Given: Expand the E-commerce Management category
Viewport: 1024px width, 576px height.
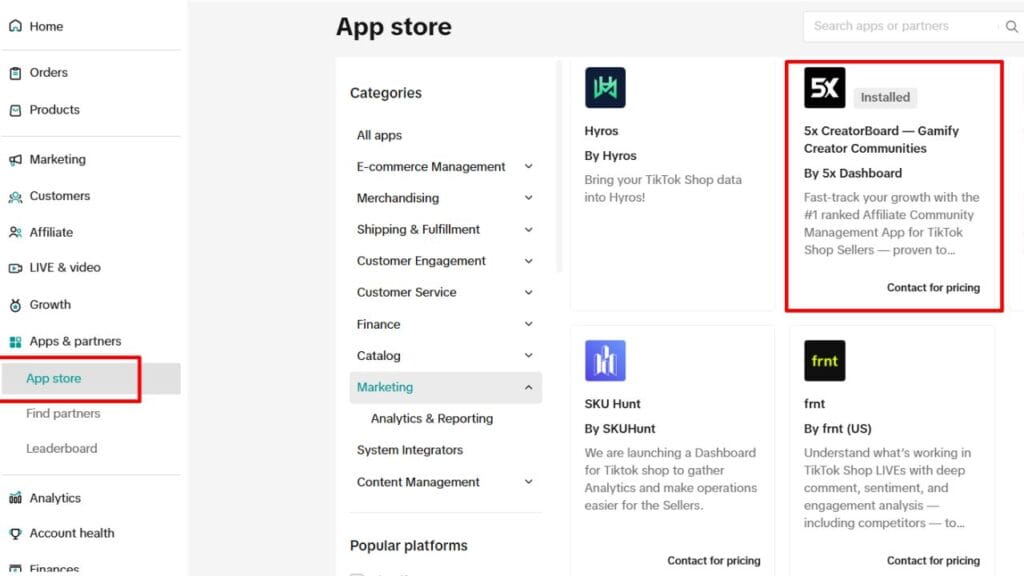Looking at the screenshot, I should coord(528,167).
